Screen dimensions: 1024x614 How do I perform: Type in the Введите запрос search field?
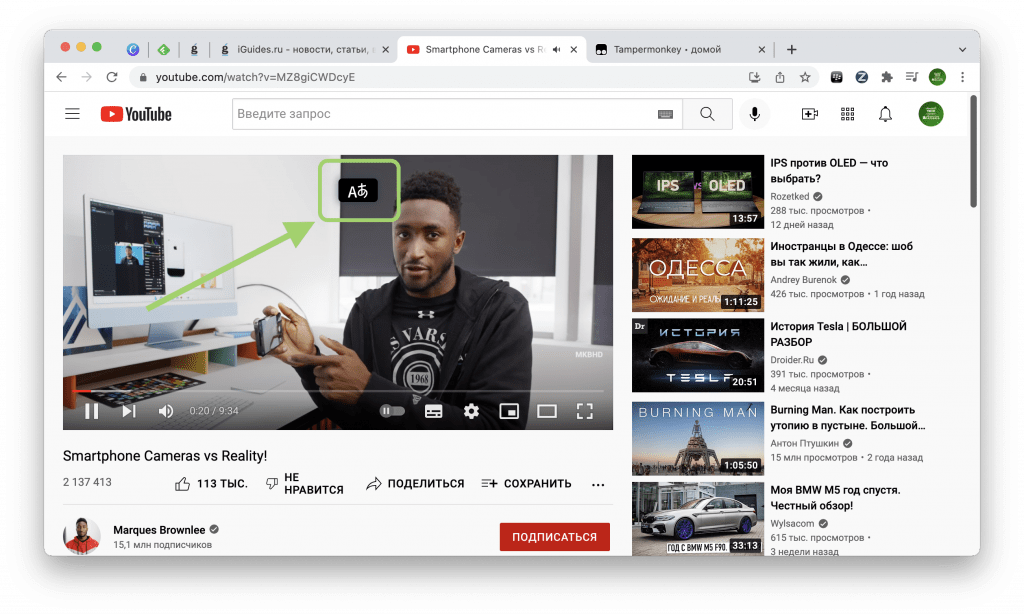440,114
